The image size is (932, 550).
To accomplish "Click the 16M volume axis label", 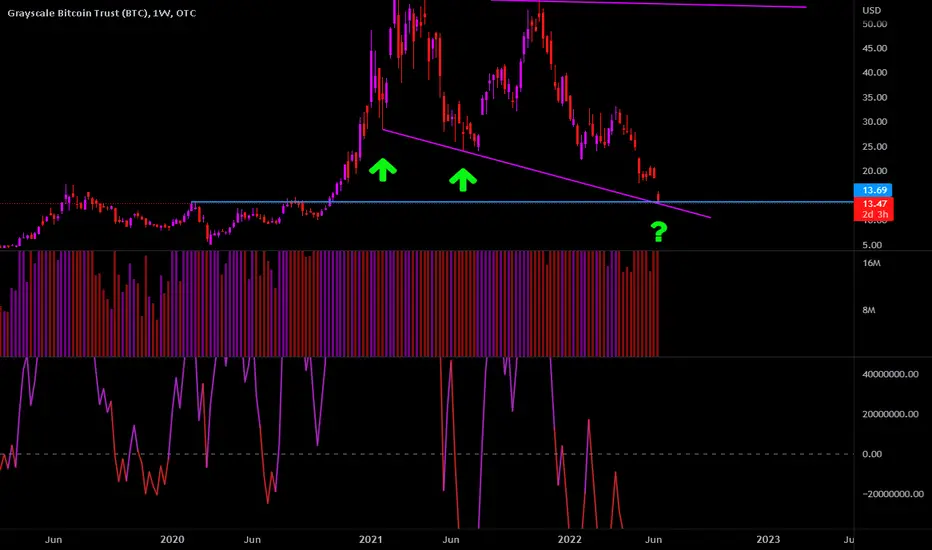I will (x=871, y=263).
